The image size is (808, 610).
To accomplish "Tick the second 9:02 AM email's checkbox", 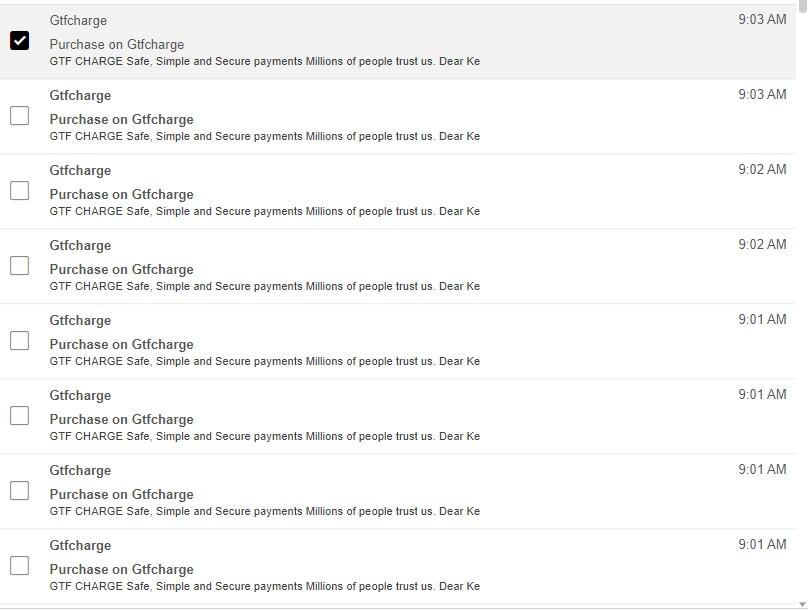I will [x=19, y=266].
